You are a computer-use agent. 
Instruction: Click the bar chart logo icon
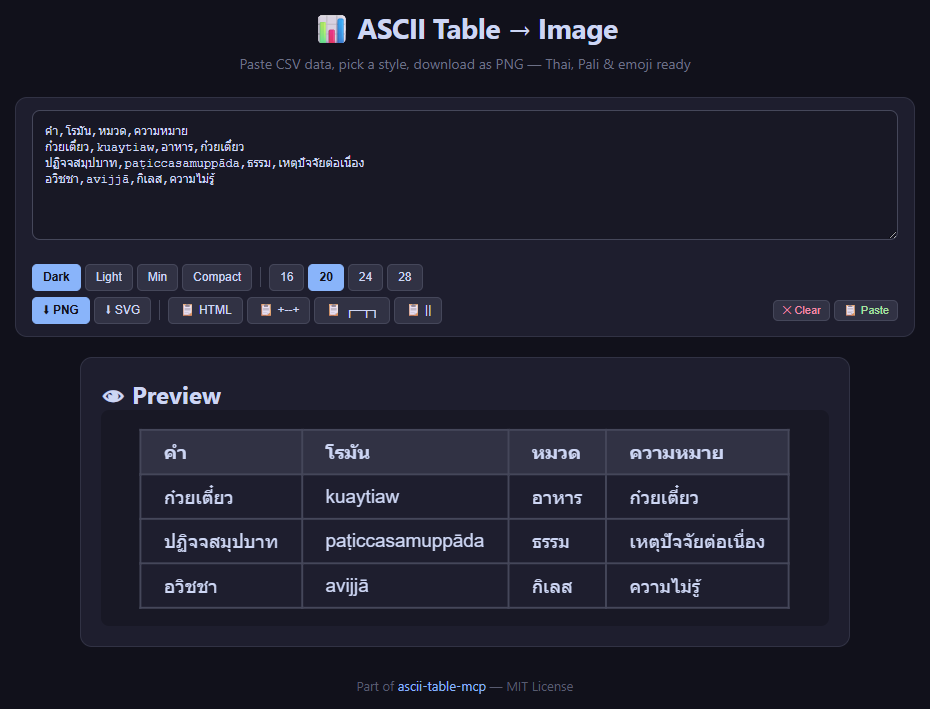332,30
